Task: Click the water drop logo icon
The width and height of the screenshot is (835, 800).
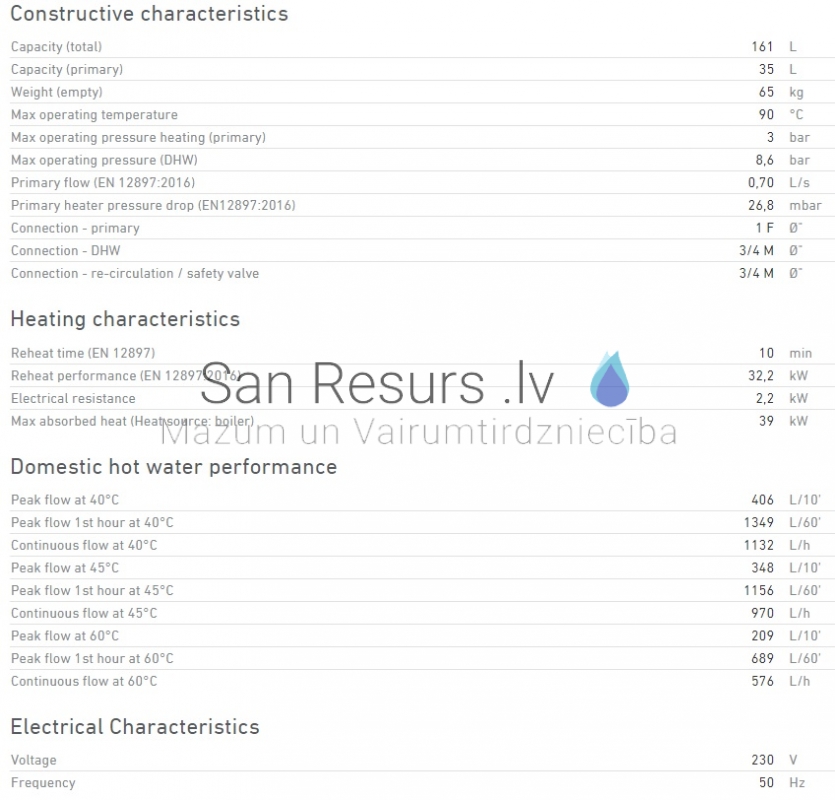Action: pos(610,379)
